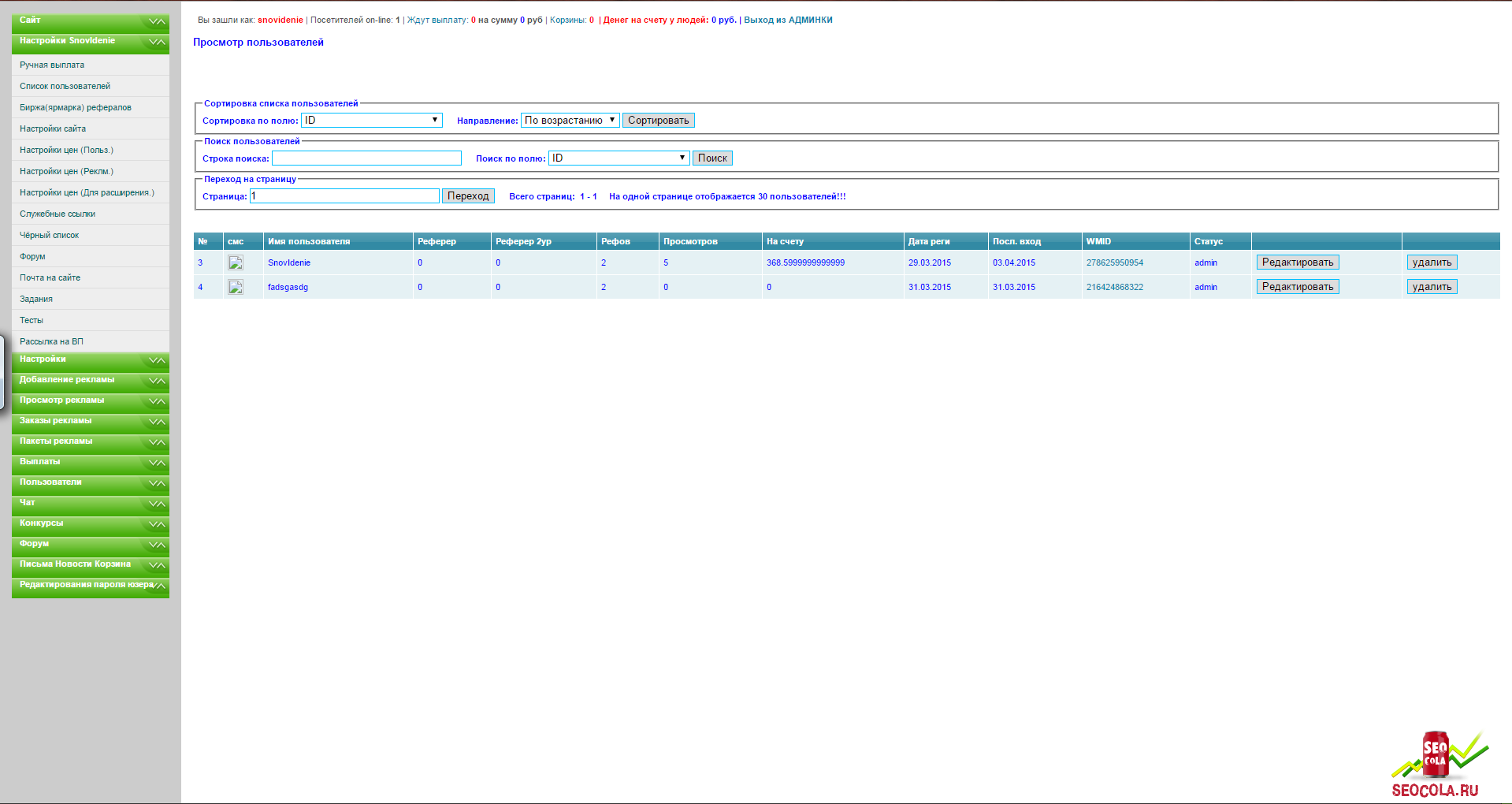Image resolution: width=1512 pixels, height=804 pixels.
Task: Expand the Выплаты section arrow icon
Action: pos(157,463)
